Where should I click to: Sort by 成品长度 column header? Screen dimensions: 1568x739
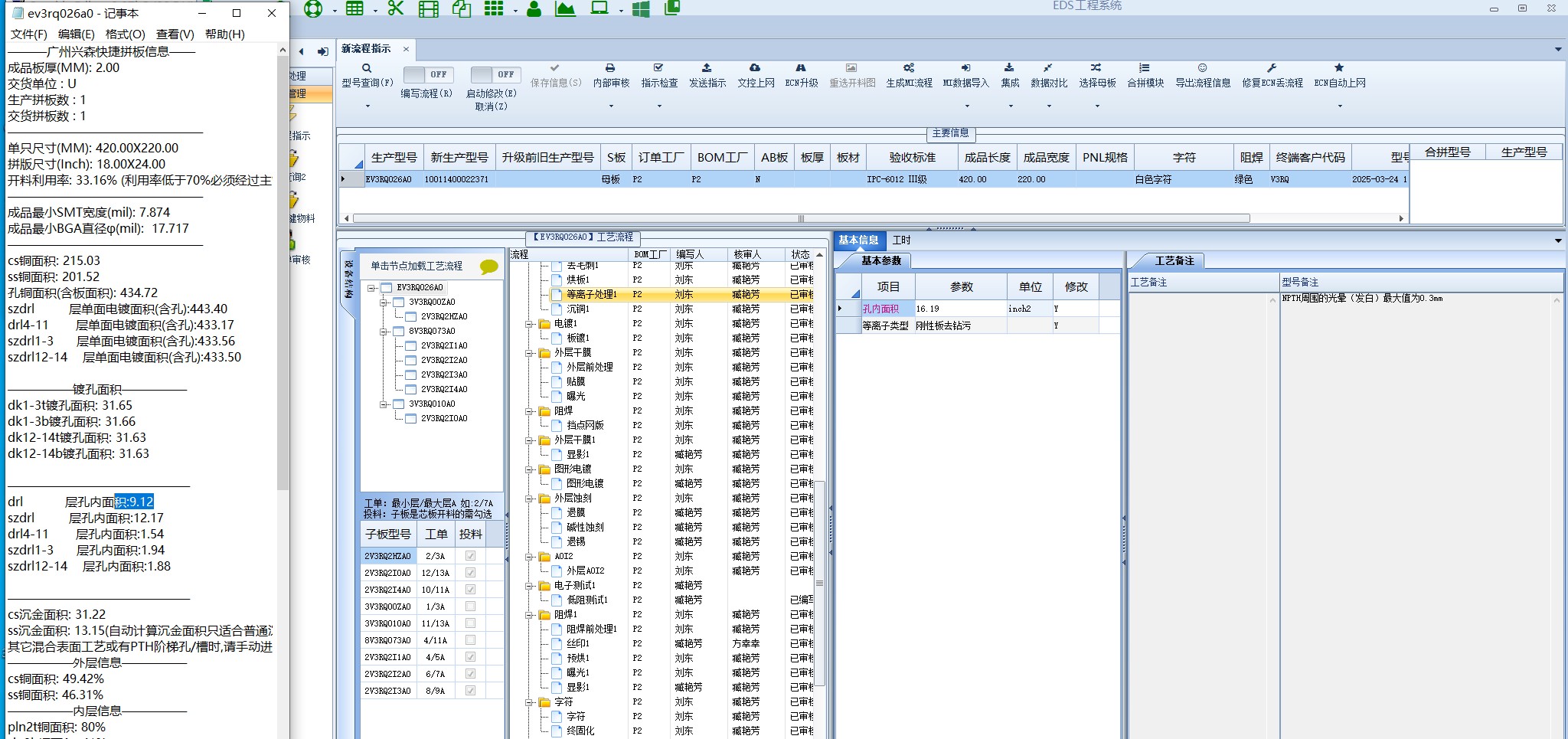[987, 157]
